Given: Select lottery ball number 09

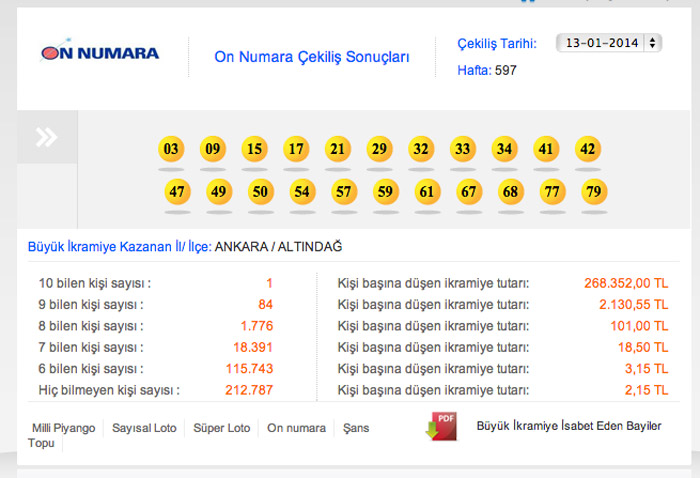Looking at the screenshot, I should (212, 149).
